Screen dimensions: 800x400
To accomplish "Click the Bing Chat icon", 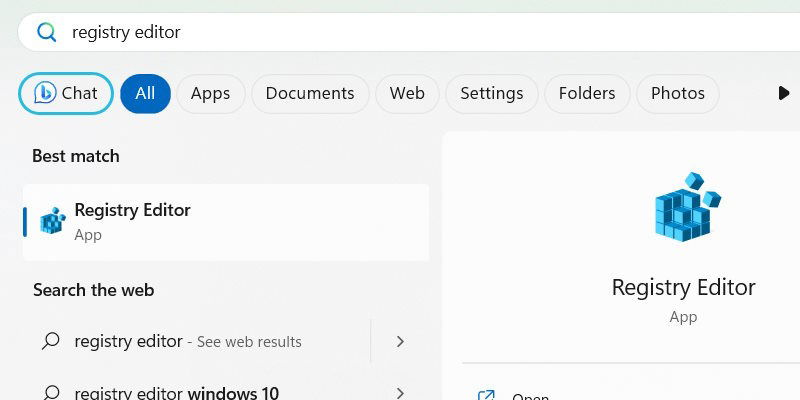I will point(44,93).
